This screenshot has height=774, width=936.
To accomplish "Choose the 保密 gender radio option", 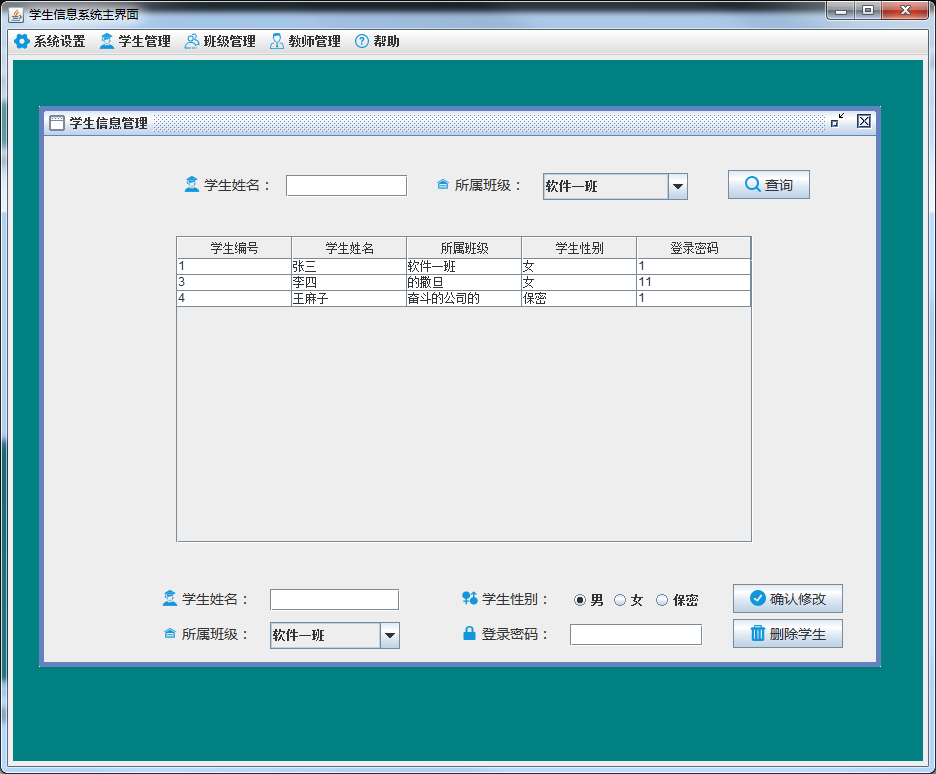I will coord(662,600).
